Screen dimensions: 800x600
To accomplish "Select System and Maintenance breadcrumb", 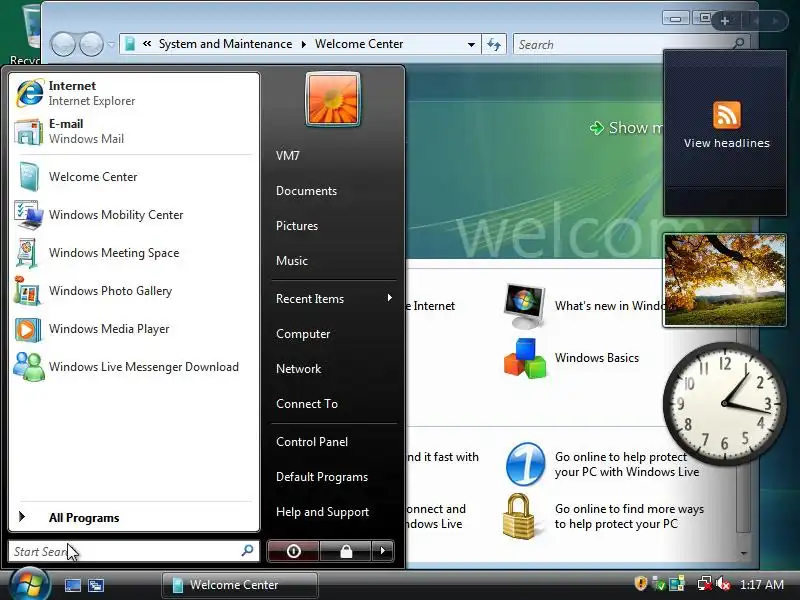I will [x=225, y=44].
